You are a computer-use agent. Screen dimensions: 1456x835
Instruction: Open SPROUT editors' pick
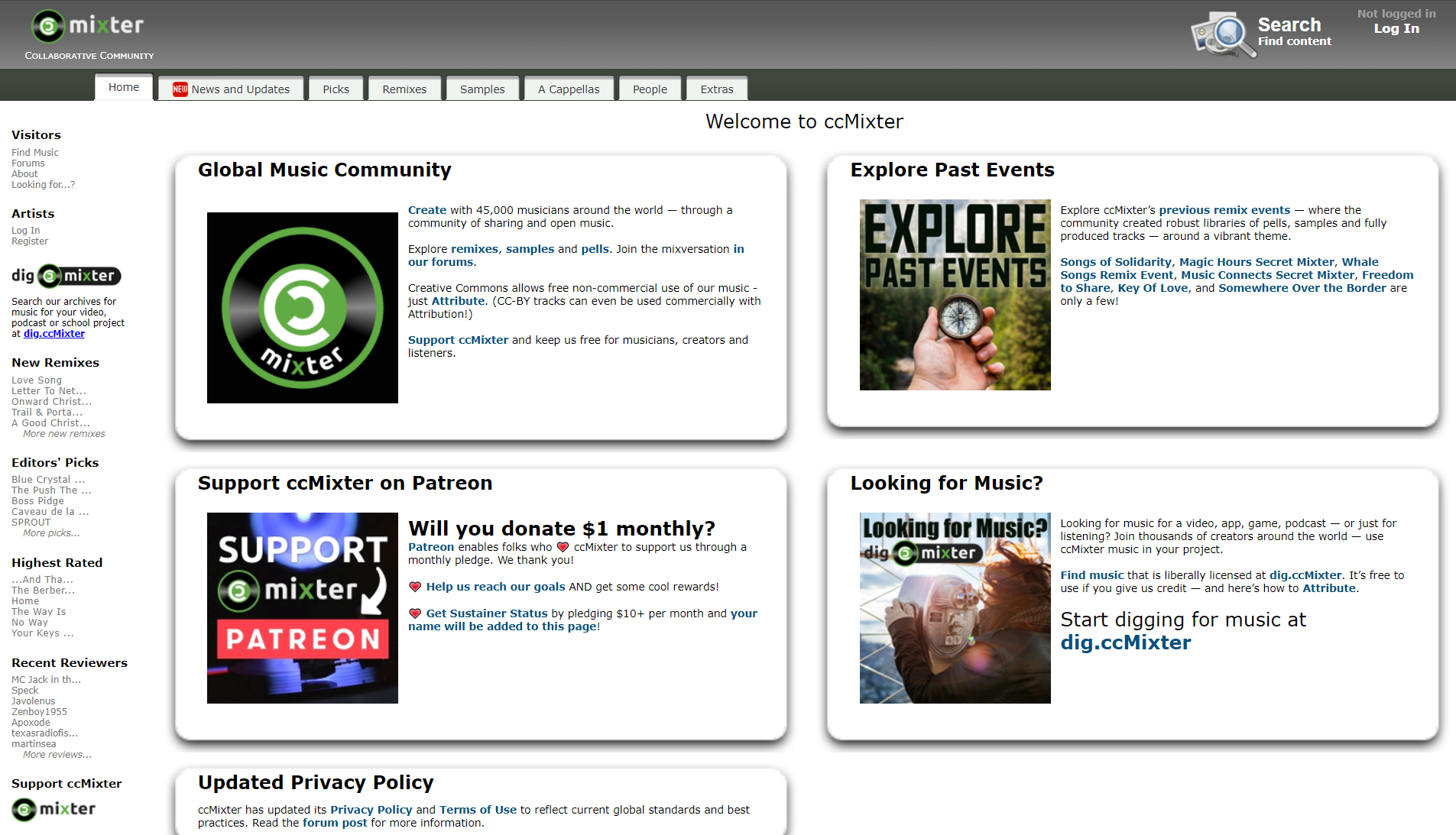31,523
